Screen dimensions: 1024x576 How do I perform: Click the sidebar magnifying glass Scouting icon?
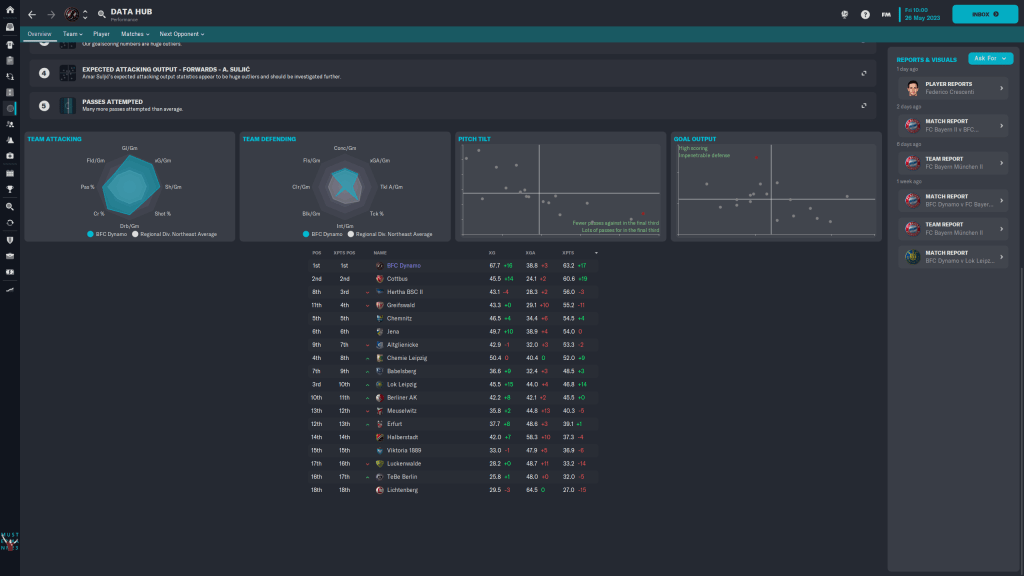coord(10,205)
